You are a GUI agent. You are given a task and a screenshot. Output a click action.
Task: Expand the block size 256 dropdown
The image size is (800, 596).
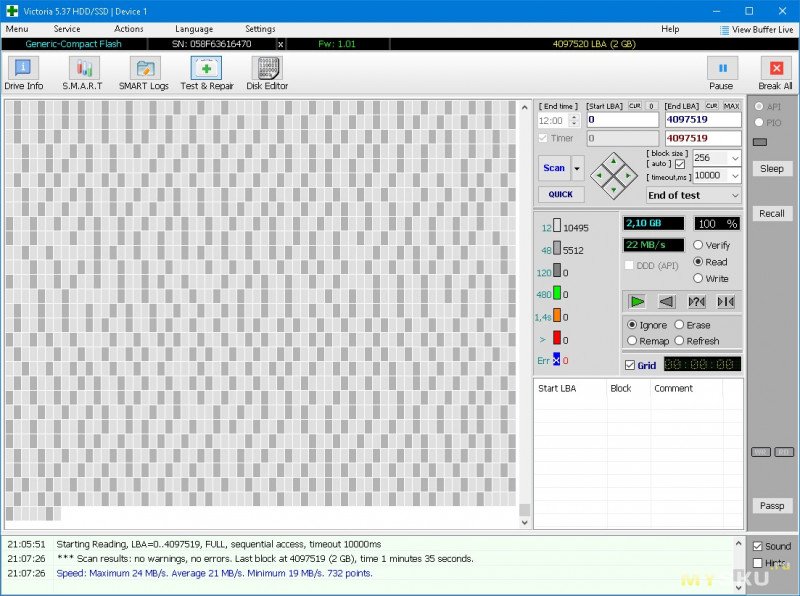click(x=735, y=158)
